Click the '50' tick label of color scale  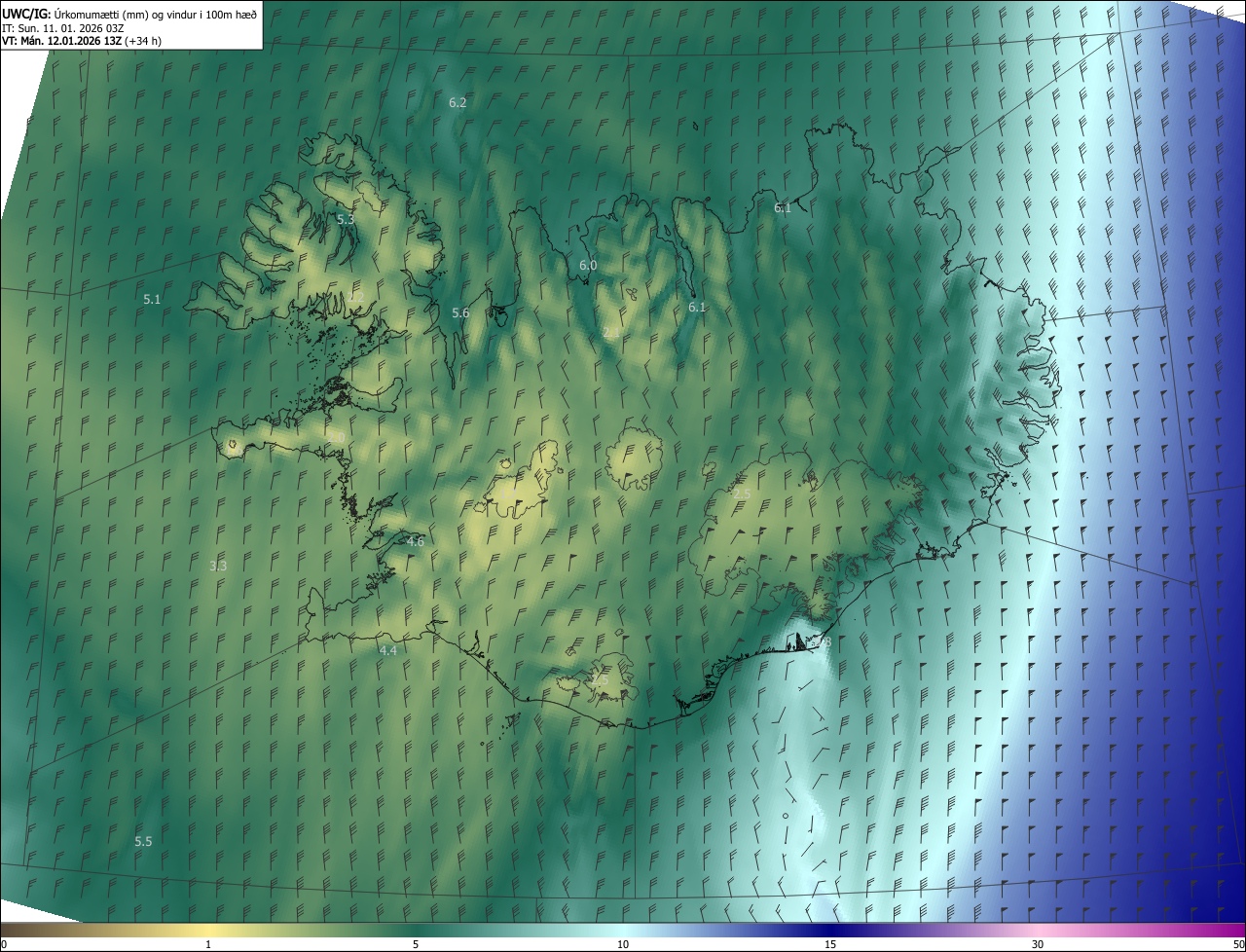tap(1238, 945)
